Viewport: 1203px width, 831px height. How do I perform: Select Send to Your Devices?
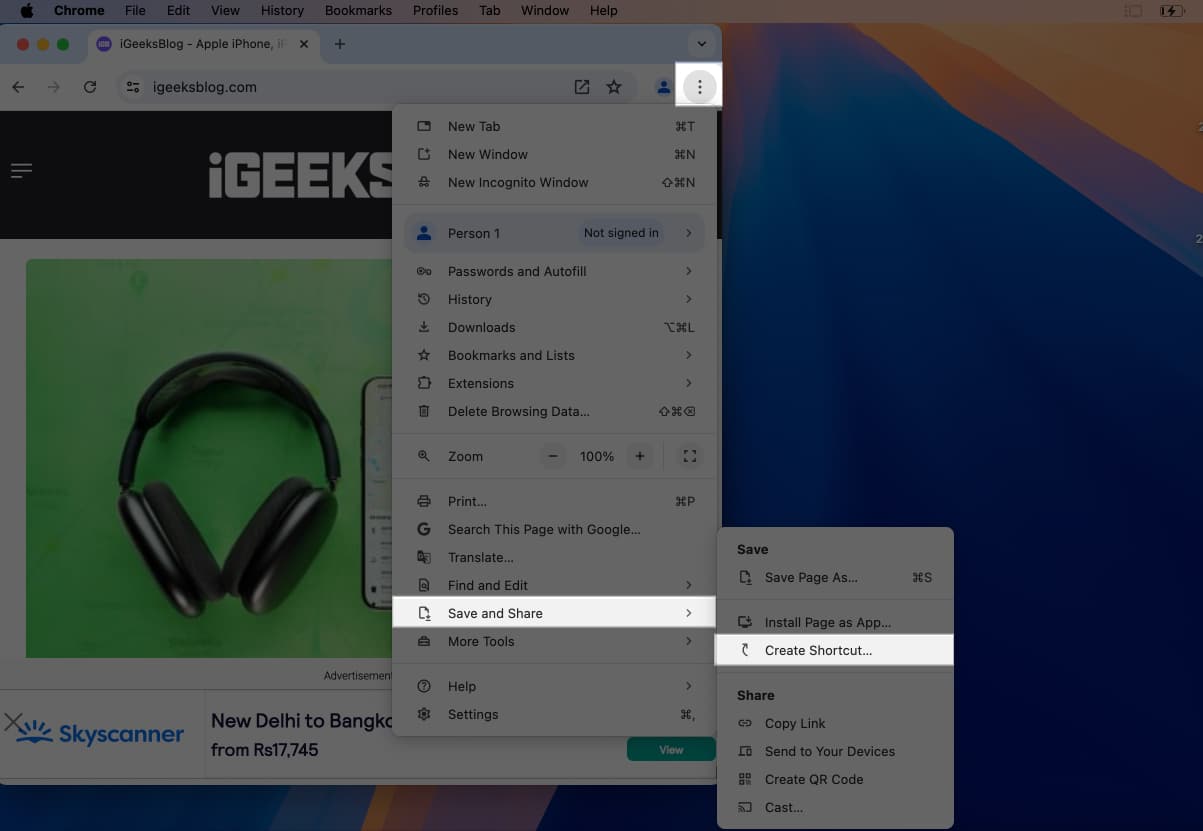tap(835, 751)
